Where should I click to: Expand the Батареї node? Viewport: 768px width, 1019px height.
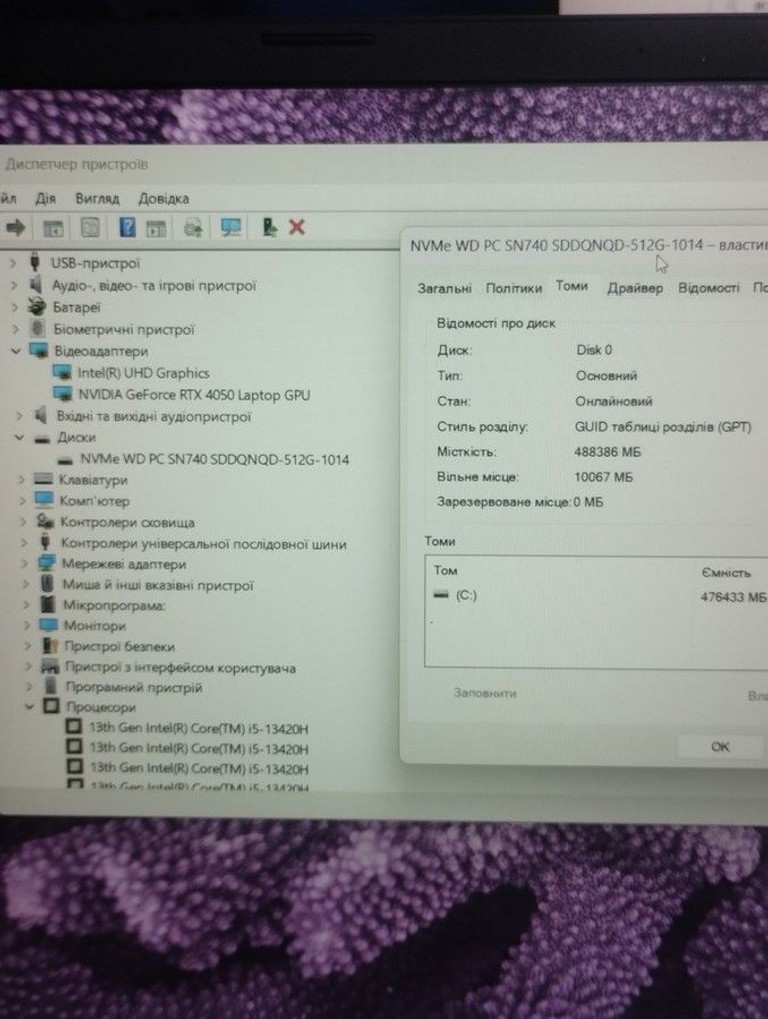(14, 307)
